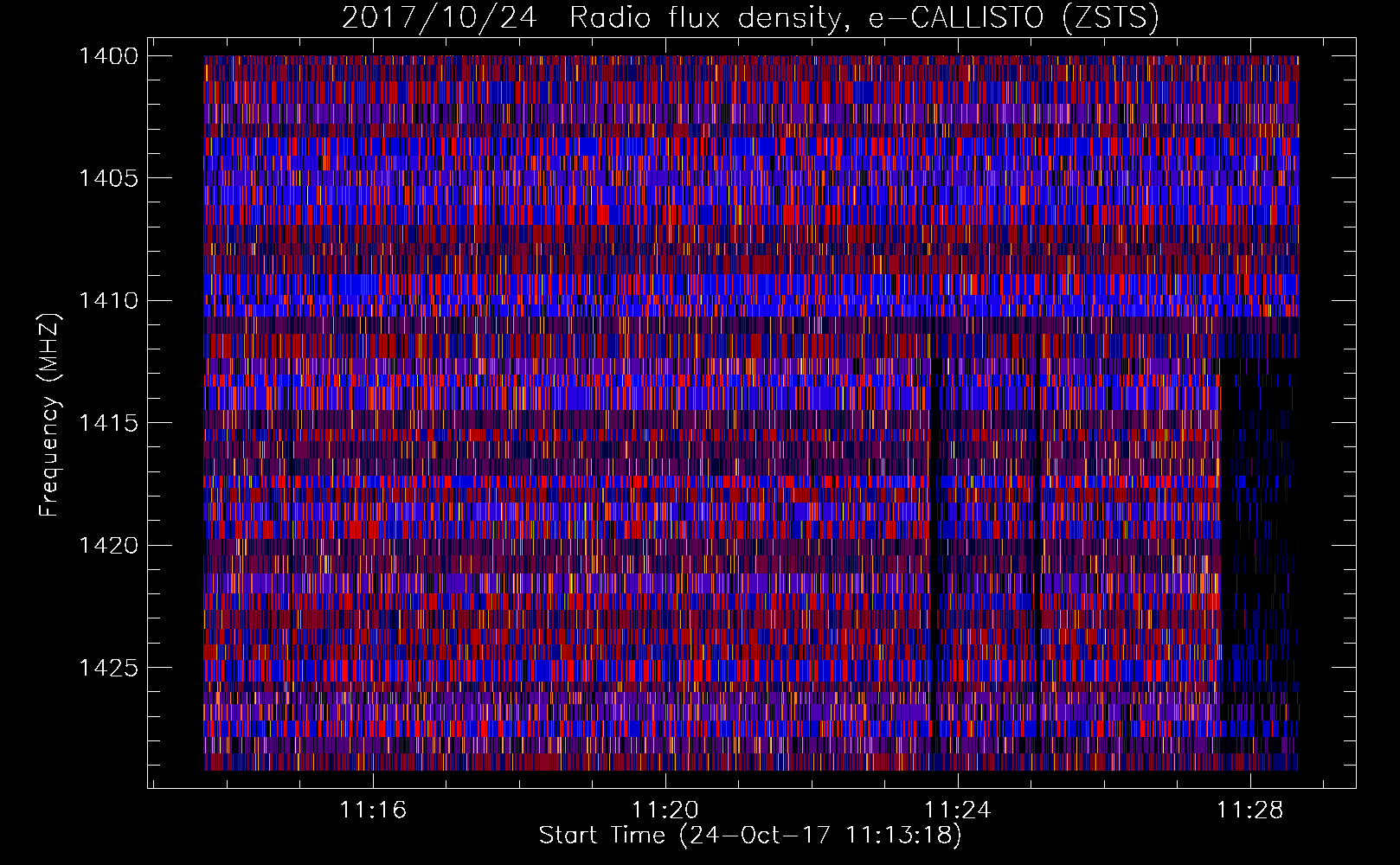This screenshot has height=865, width=1400.
Task: Select the 1425 frequency axis label
Action: pyautogui.click(x=108, y=667)
